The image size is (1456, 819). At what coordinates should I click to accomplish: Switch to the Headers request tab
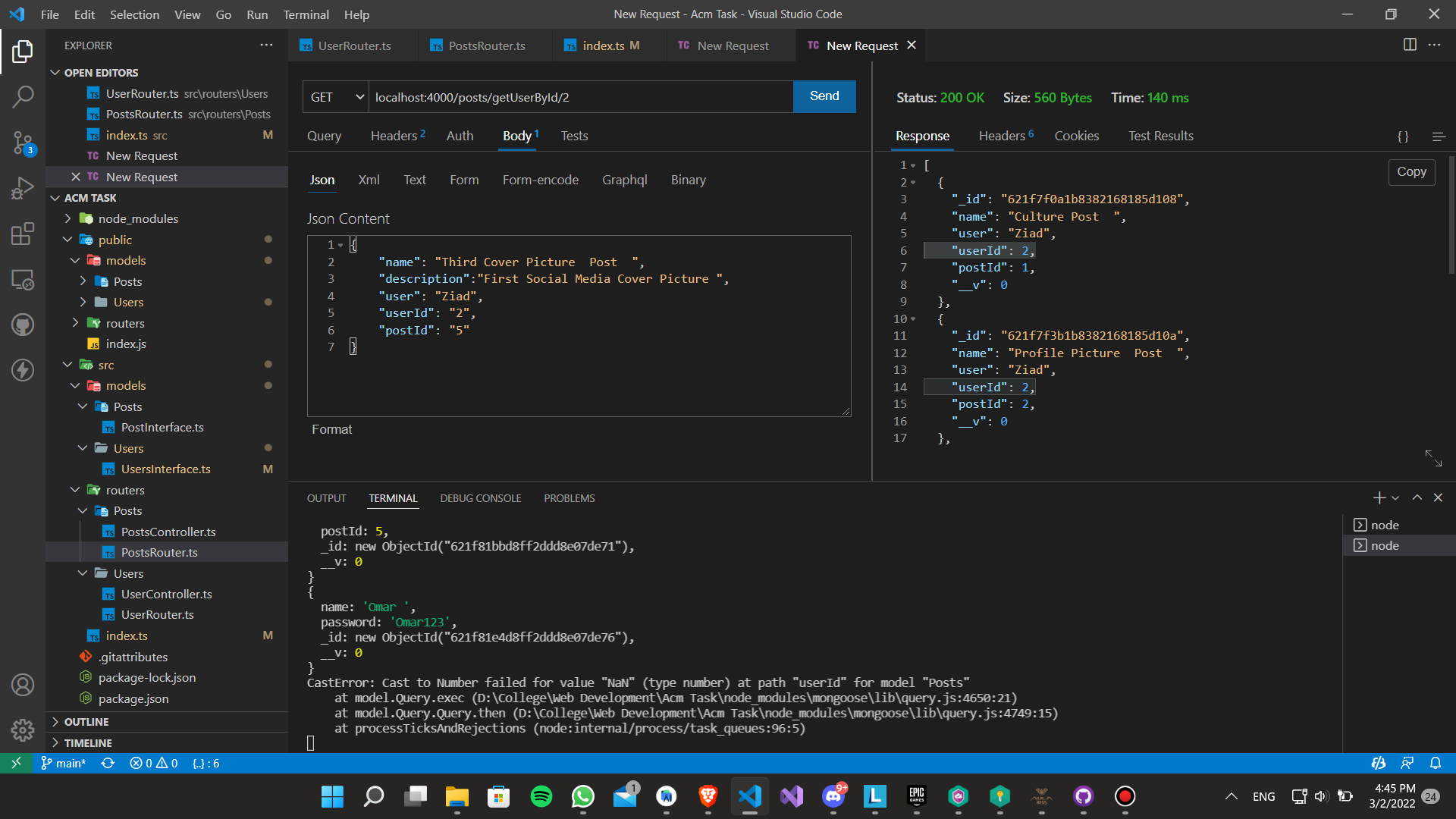point(397,136)
